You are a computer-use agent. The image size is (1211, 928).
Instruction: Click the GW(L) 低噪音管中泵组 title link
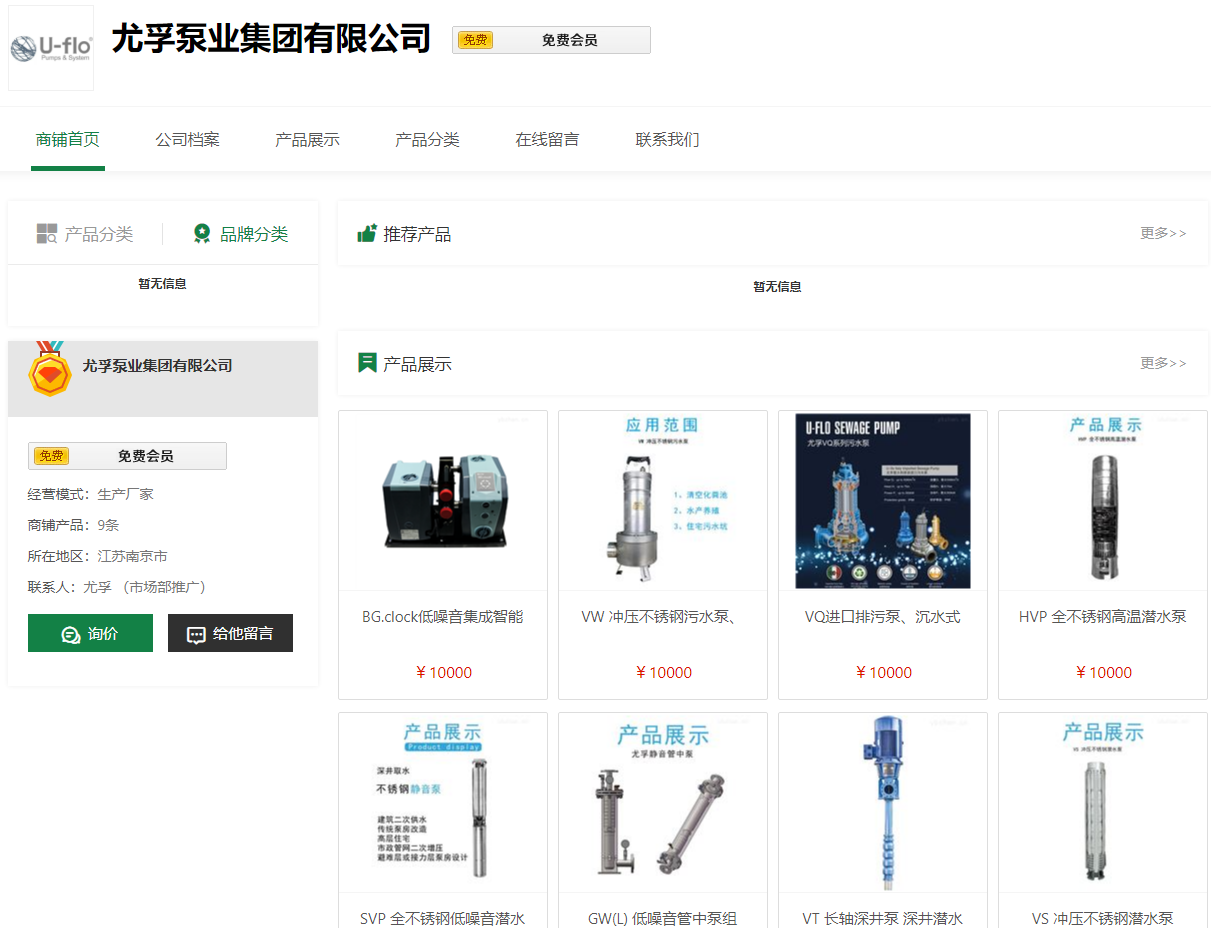point(663,918)
